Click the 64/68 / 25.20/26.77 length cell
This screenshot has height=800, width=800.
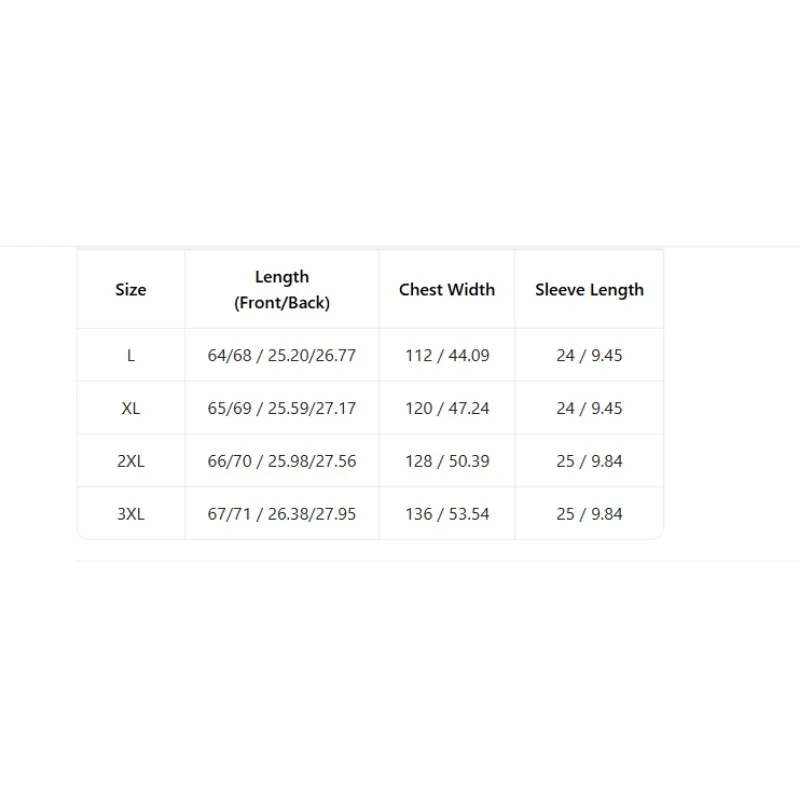pyautogui.click(x=282, y=355)
